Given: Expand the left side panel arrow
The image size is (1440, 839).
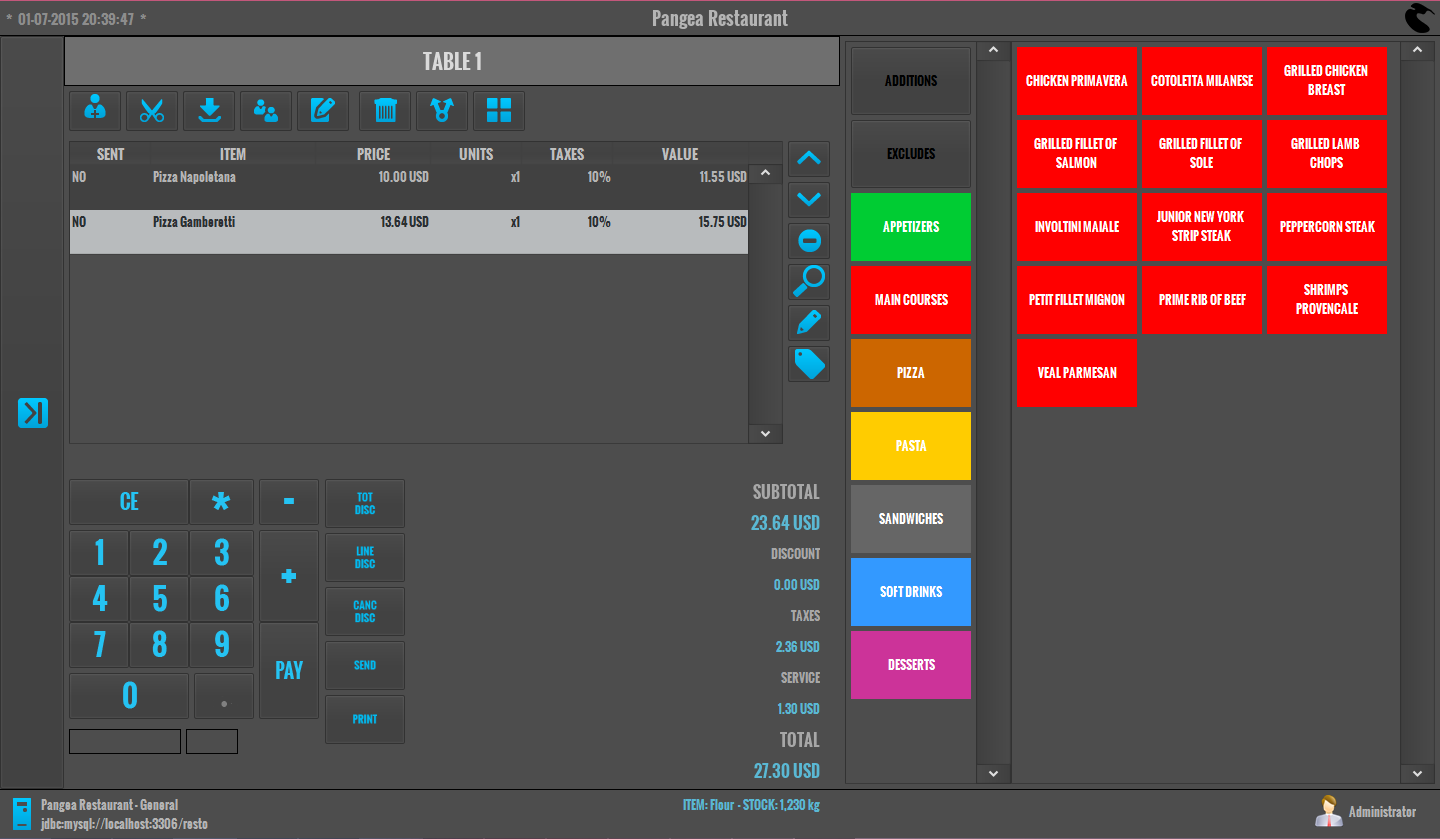Looking at the screenshot, I should (x=33, y=413).
